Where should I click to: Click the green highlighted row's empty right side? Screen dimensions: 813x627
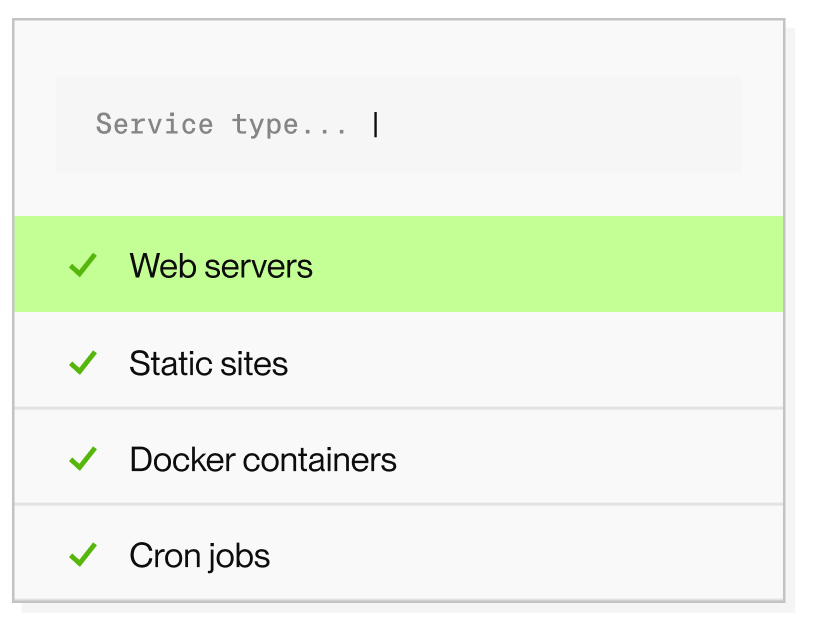(x=600, y=266)
